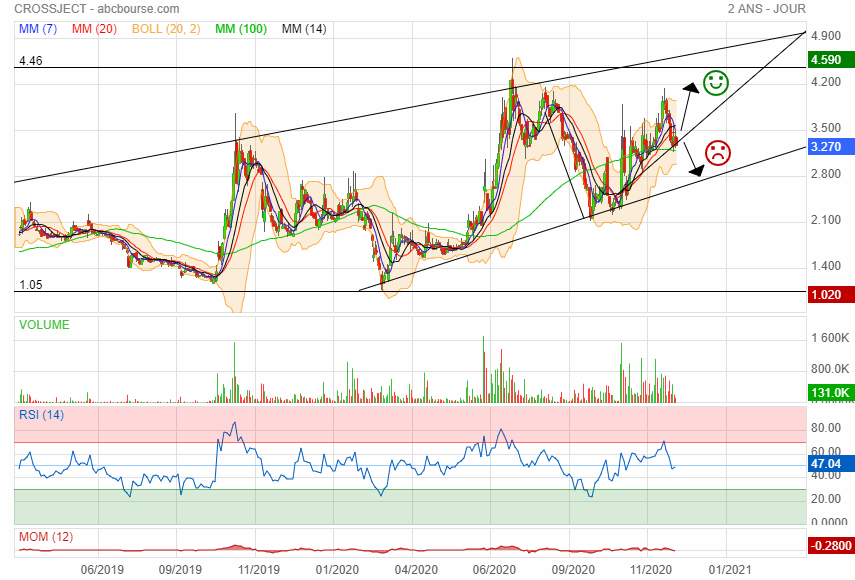Viewport: 855px width, 580px height.
Task: Click the 1 600K volume axis label
Action: [830, 338]
